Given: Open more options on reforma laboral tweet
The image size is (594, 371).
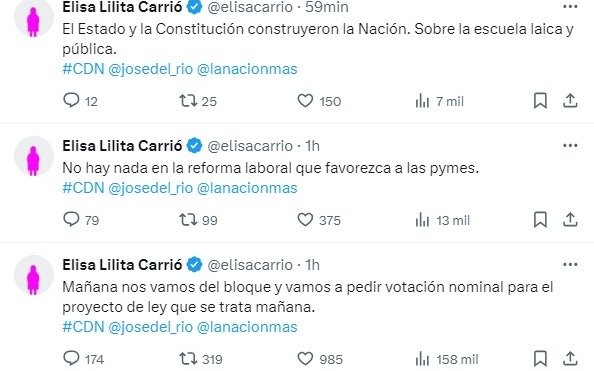Looking at the screenshot, I should [x=570, y=146].
